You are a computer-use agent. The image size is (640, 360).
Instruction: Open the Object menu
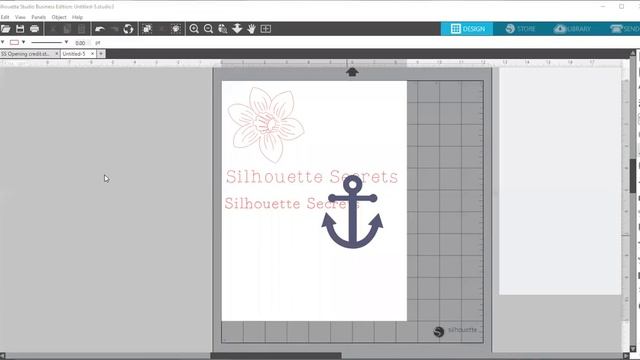click(59, 17)
